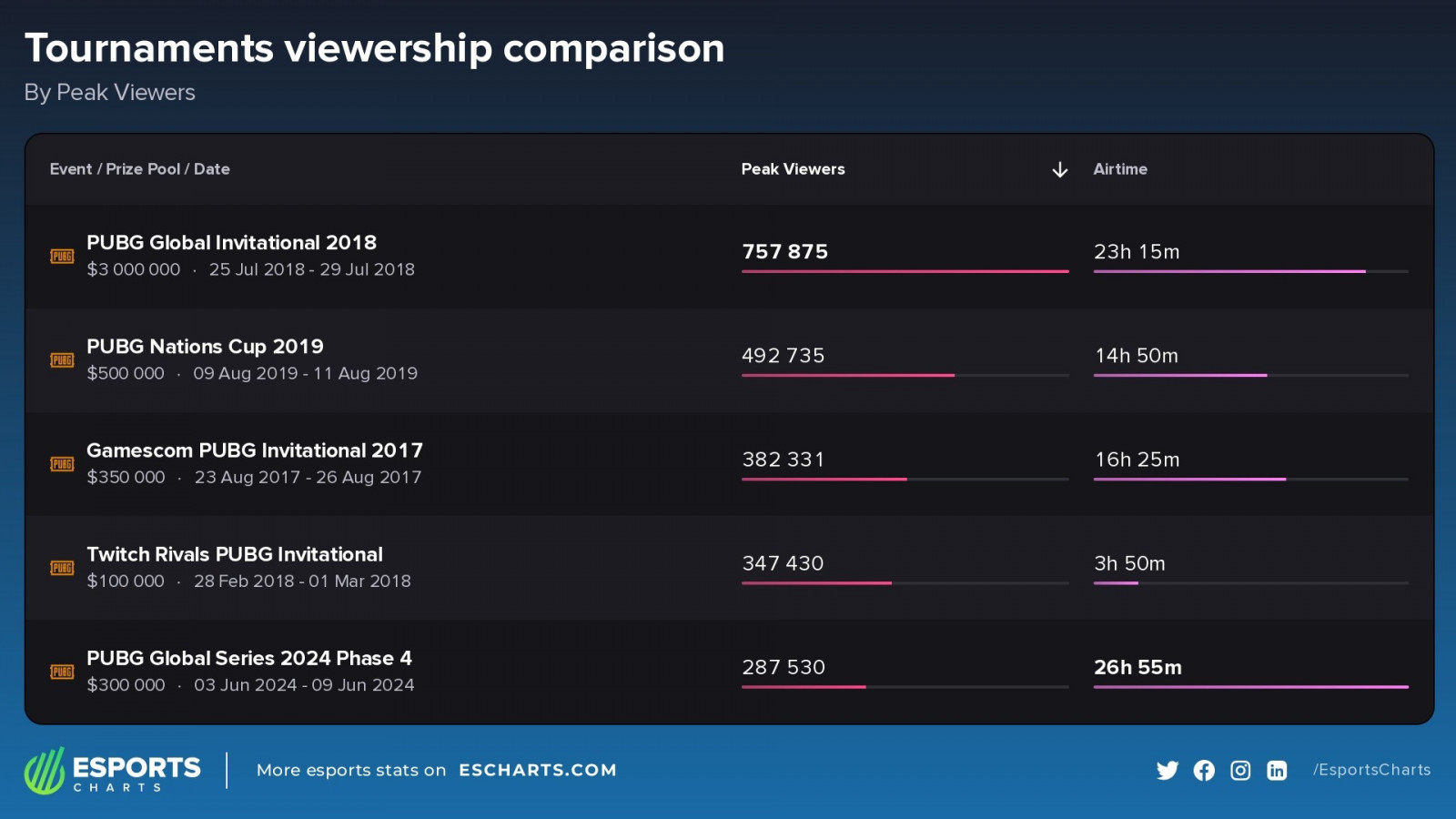Select the Airtime column header
Viewport: 1456px width, 819px height.
1120,169
